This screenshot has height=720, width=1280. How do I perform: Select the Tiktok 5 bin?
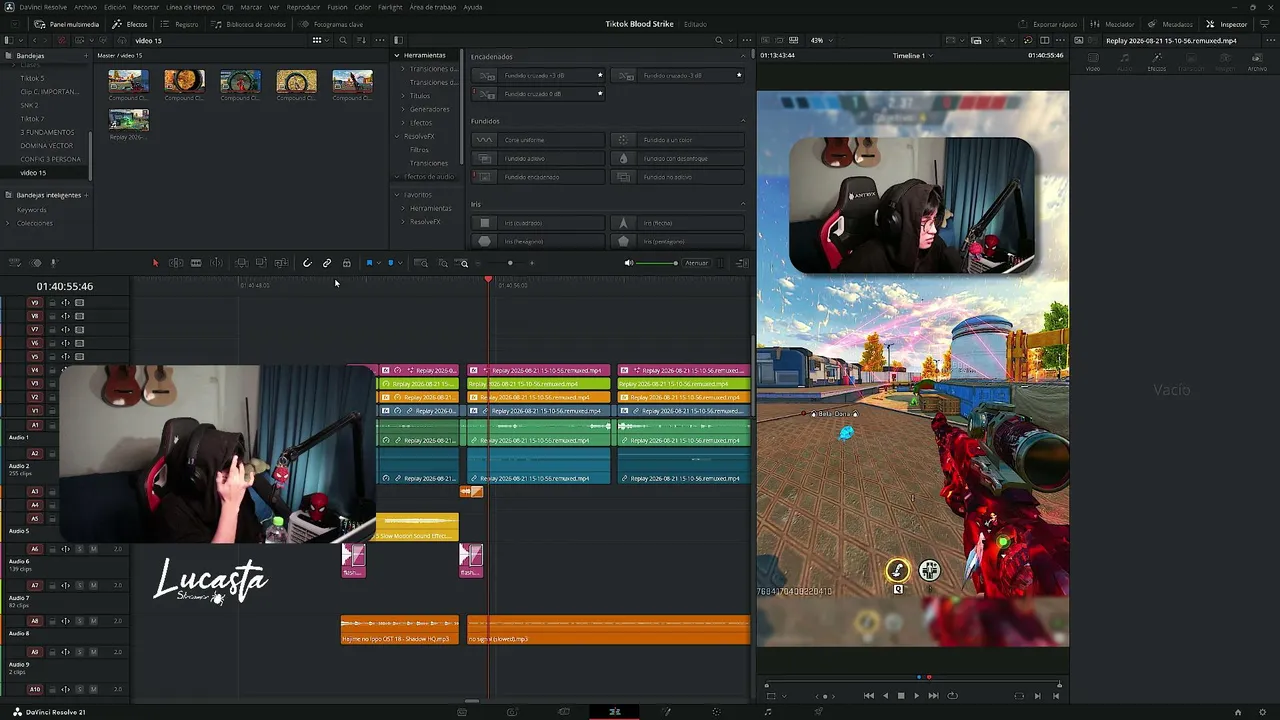32,78
